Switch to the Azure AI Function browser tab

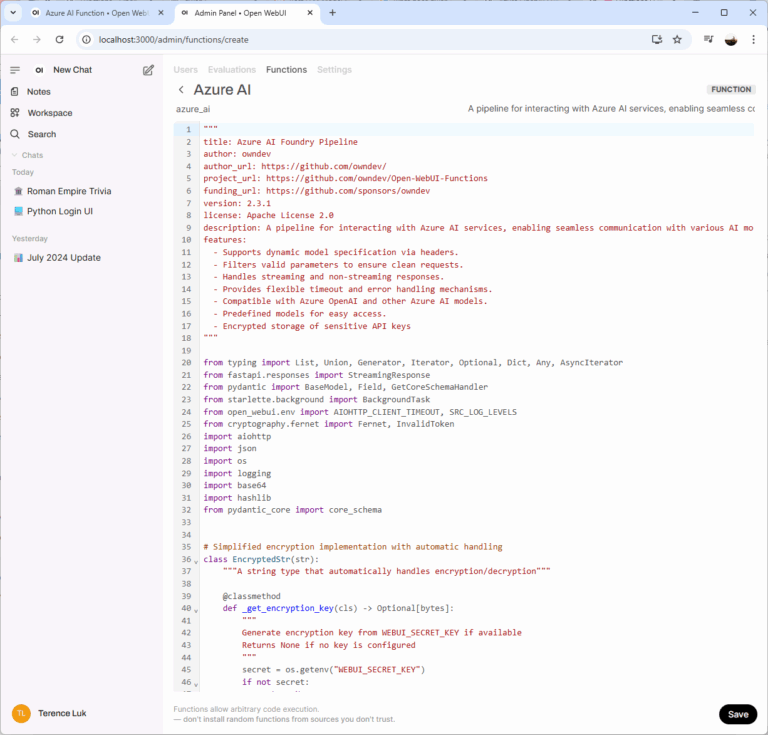[x=96, y=13]
